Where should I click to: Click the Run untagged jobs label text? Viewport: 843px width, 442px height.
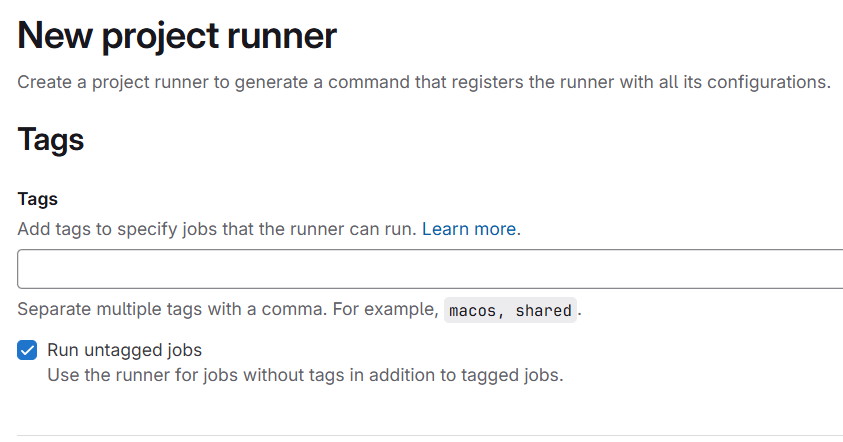(x=124, y=350)
